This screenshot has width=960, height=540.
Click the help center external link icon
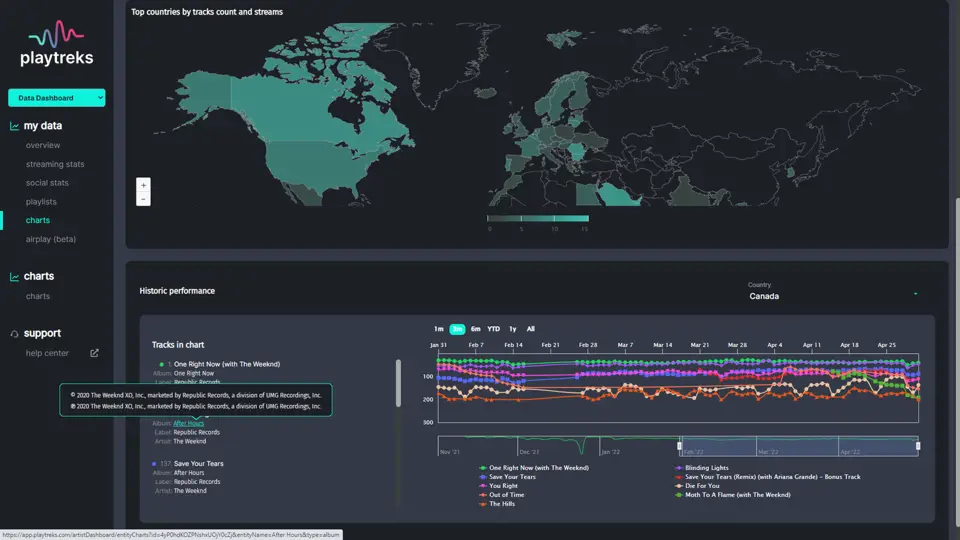(x=94, y=353)
